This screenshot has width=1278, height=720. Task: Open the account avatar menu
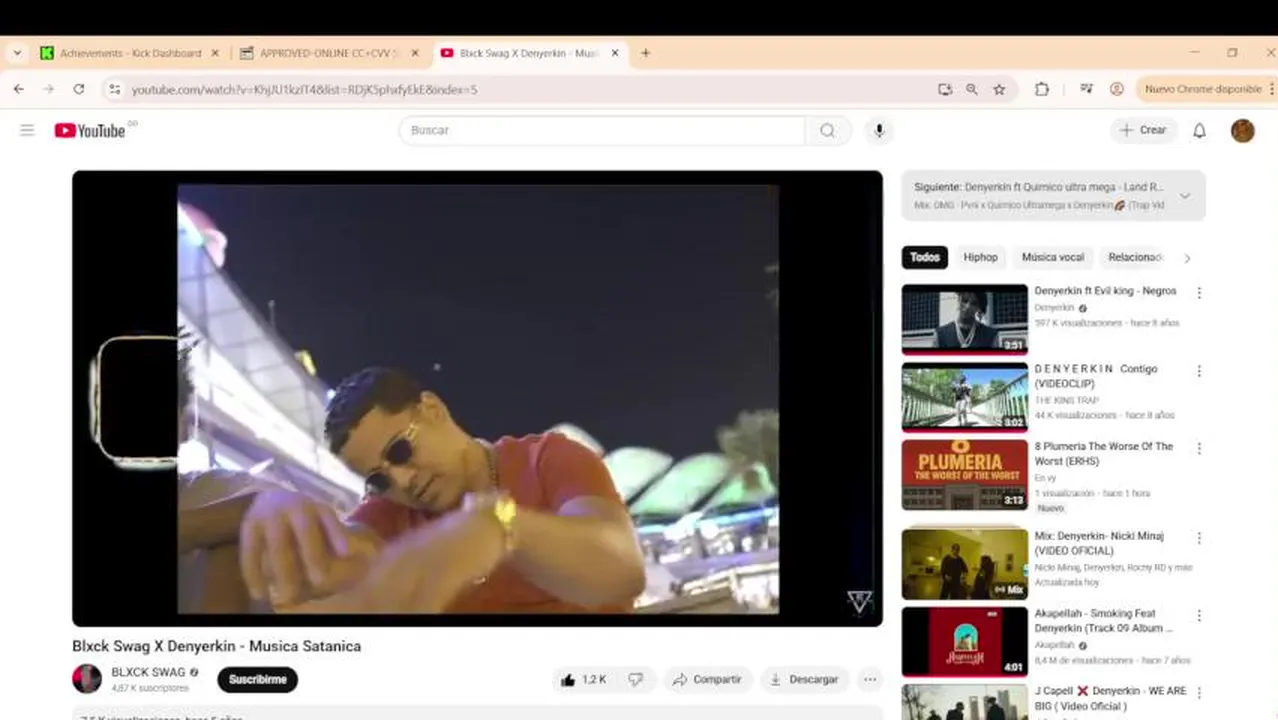tap(1242, 130)
